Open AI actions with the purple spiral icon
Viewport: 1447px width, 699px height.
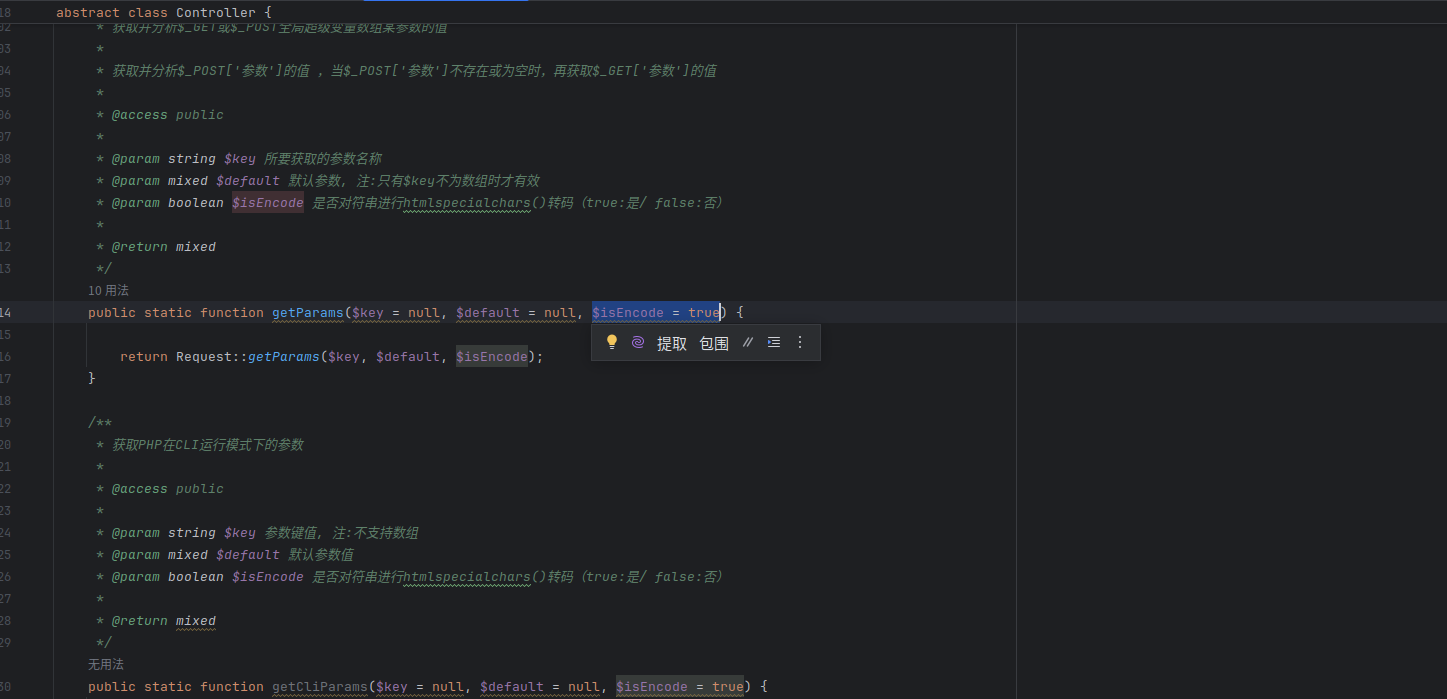point(638,342)
